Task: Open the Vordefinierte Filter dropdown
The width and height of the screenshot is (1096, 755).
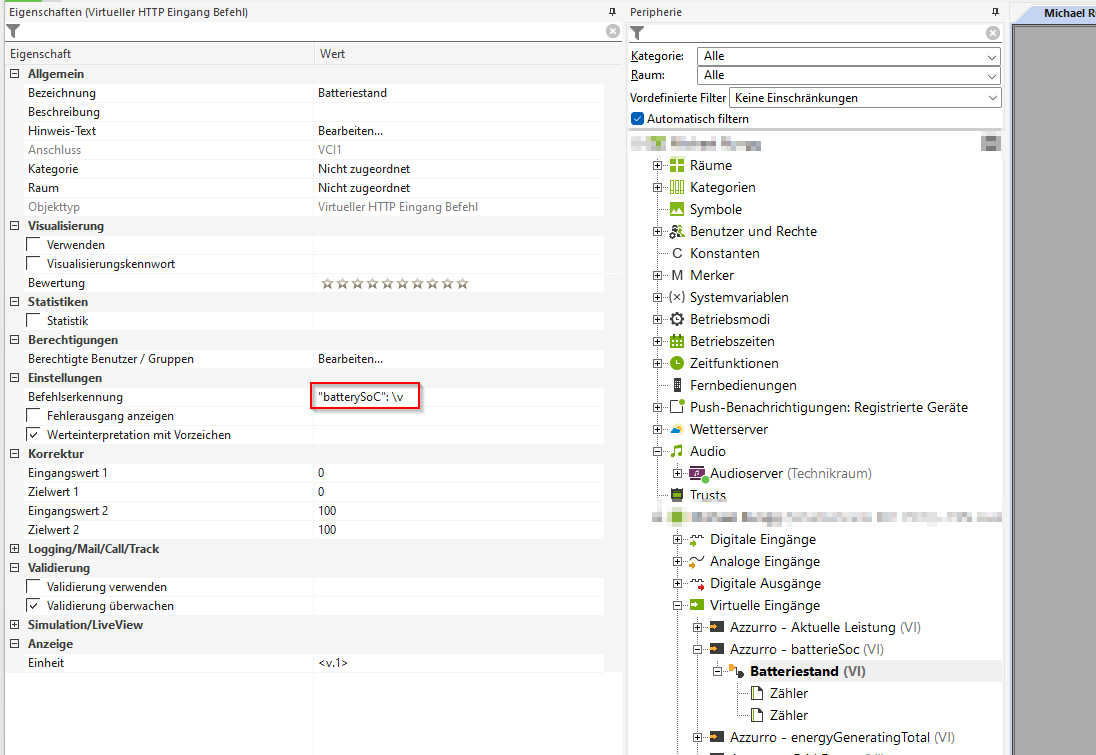Action: [x=865, y=98]
